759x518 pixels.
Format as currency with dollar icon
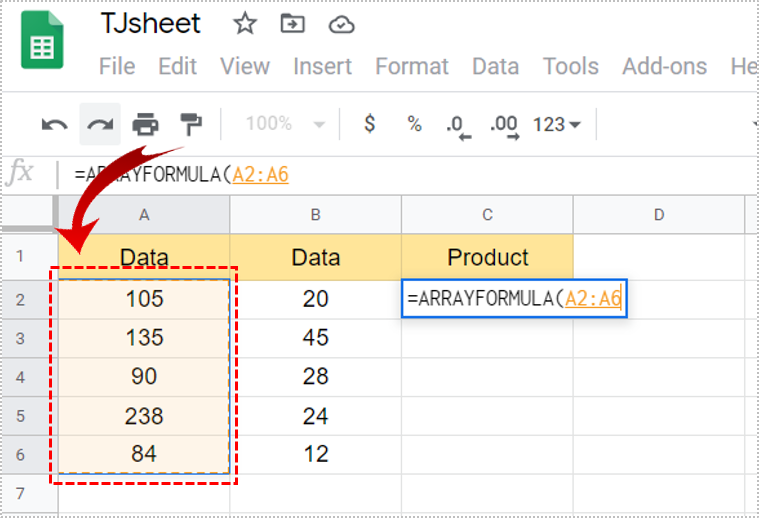pos(370,124)
